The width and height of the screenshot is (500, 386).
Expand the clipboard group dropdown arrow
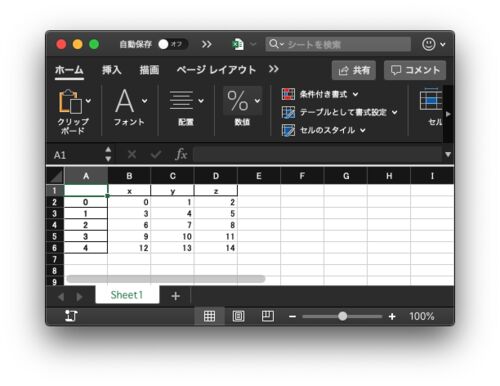[x=88, y=101]
